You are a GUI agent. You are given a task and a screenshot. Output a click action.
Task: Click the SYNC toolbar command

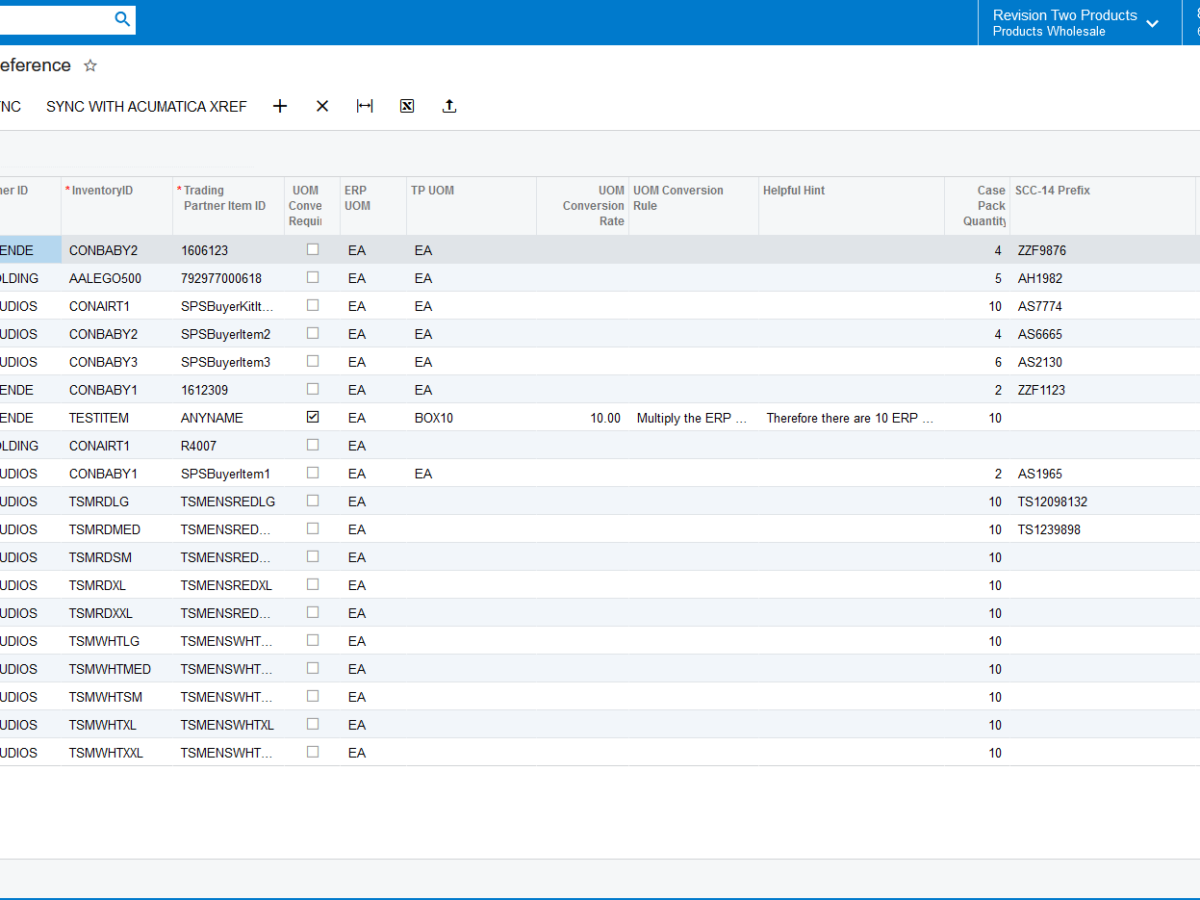[10, 106]
